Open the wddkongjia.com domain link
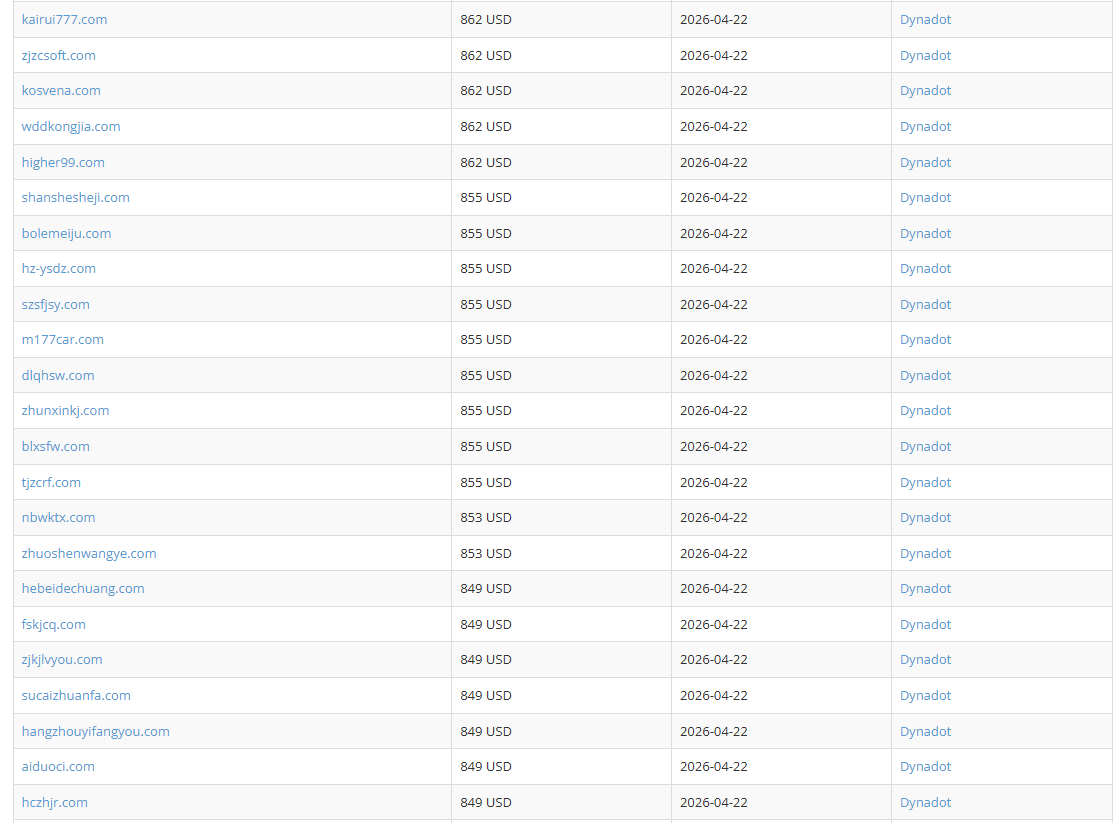 pos(71,127)
